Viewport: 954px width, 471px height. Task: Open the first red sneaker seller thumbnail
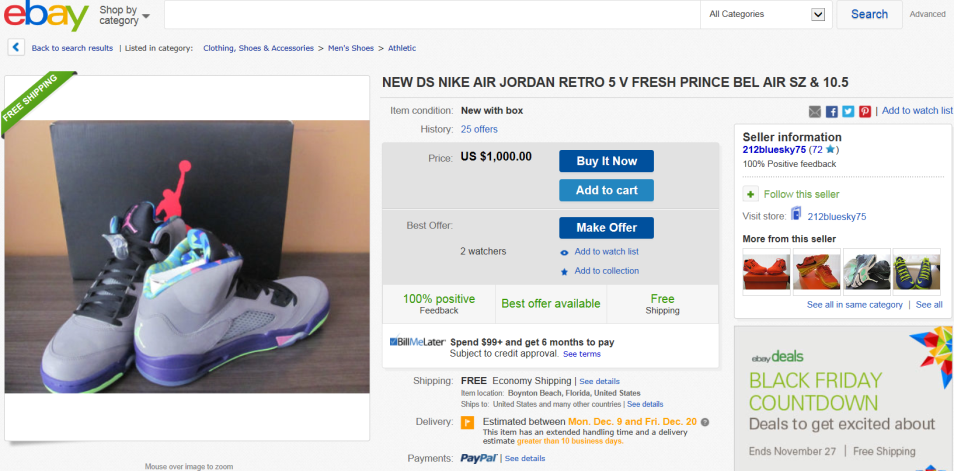[x=767, y=270]
